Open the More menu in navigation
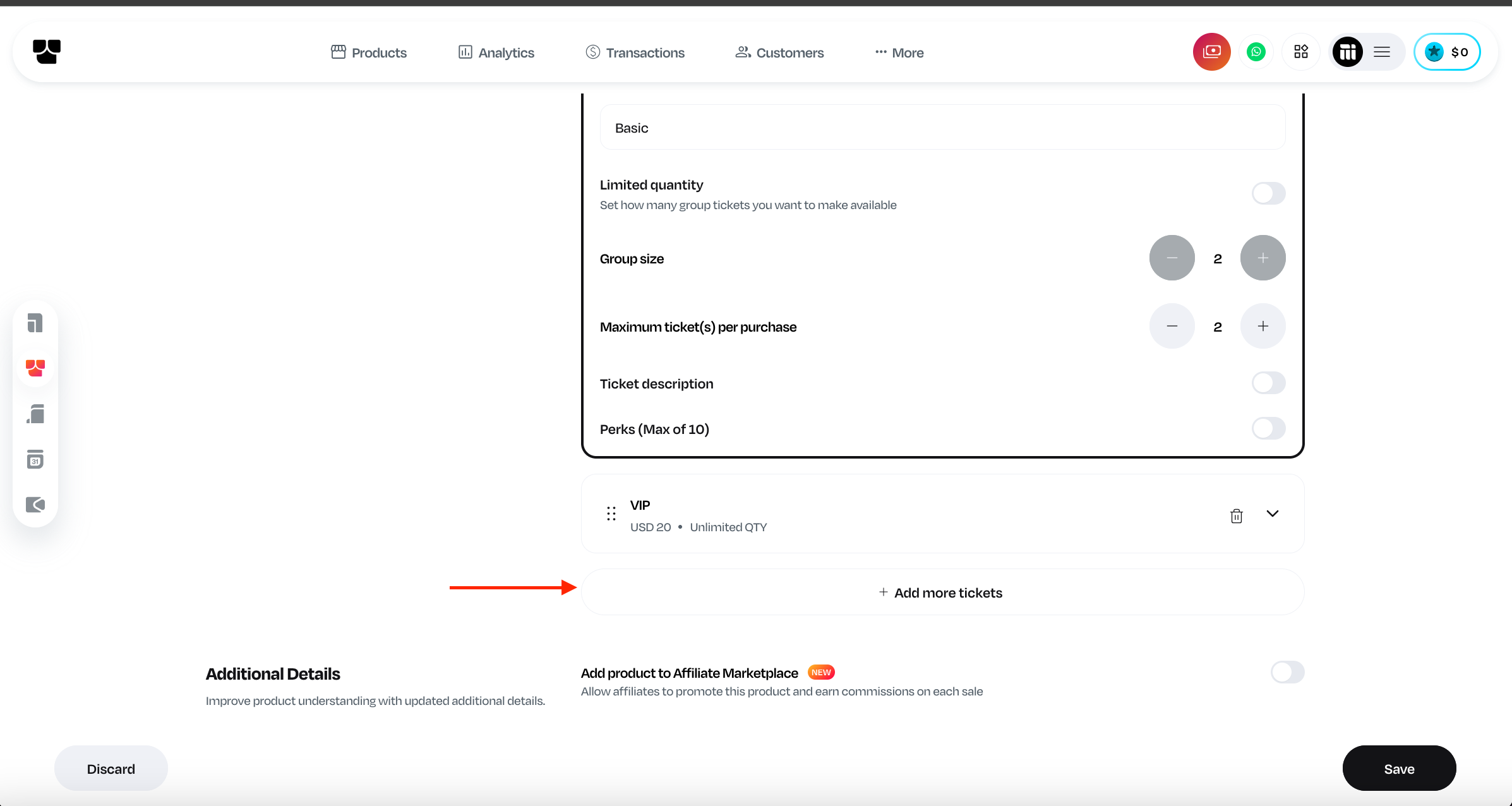The image size is (1512, 806). (x=899, y=53)
